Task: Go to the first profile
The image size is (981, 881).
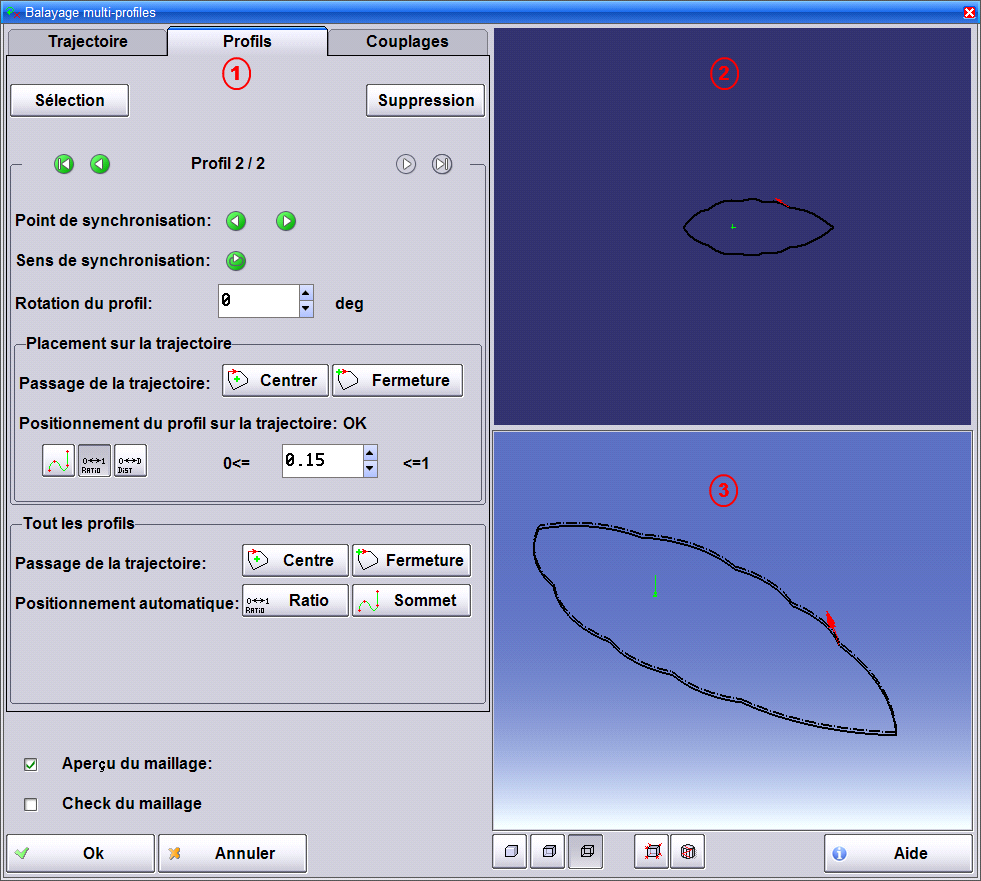Action: (64, 164)
